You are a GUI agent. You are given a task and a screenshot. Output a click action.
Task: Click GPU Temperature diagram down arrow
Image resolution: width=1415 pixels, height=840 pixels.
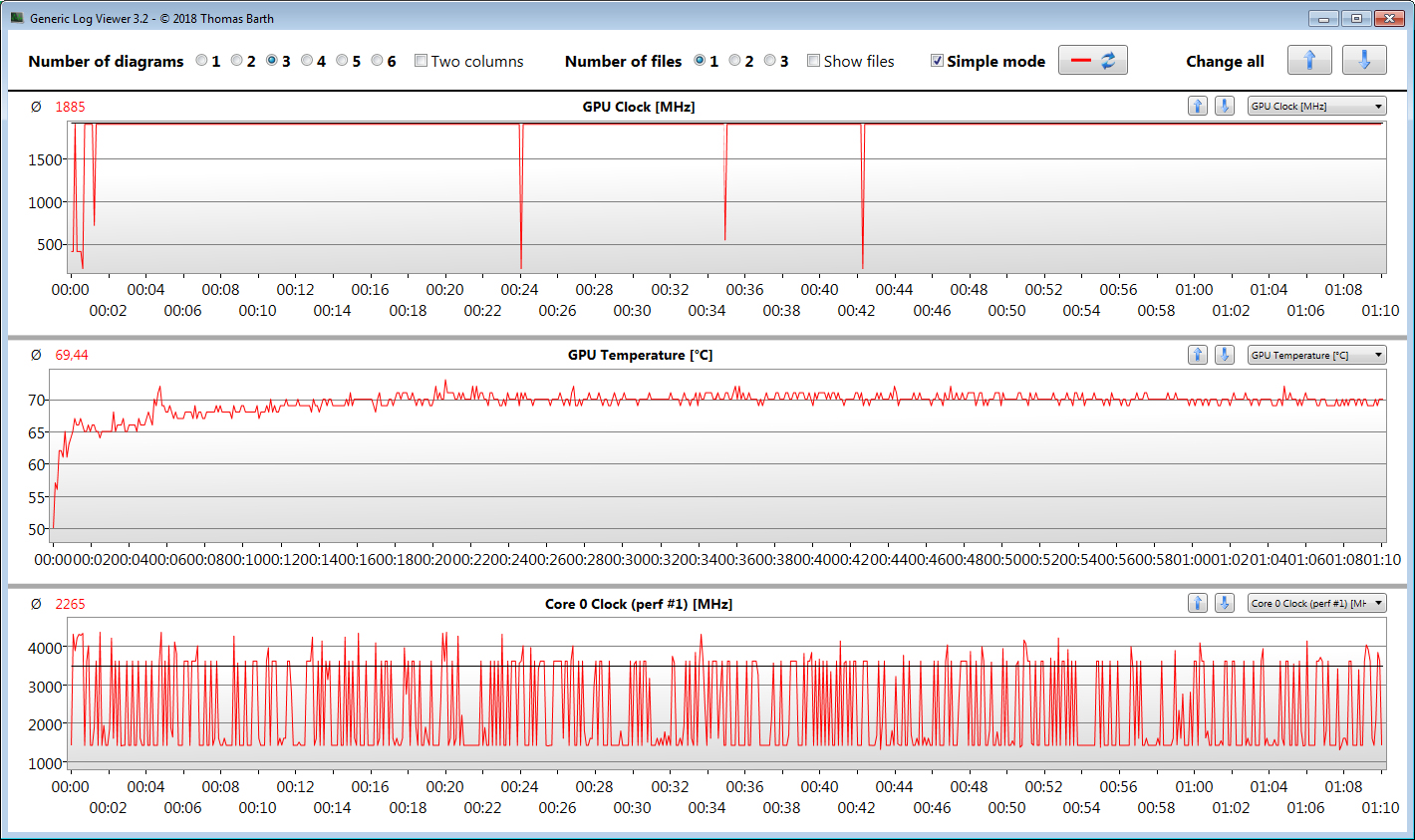(x=1225, y=355)
